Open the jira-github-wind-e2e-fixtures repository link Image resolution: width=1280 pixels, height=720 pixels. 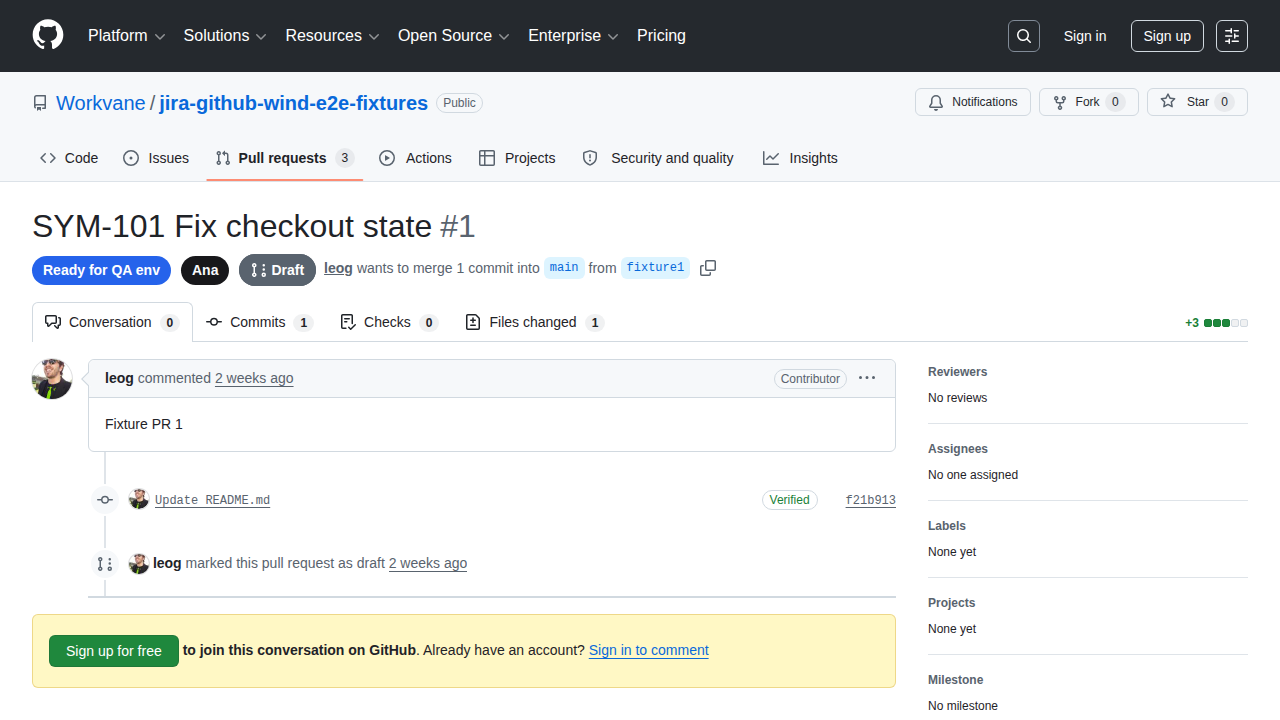294,103
